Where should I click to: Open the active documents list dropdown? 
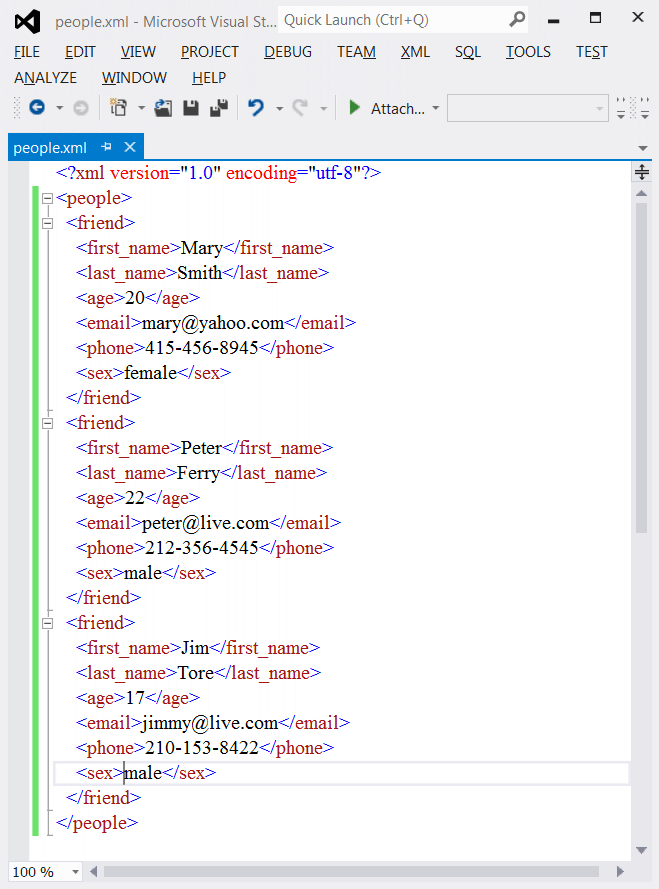coord(643,148)
